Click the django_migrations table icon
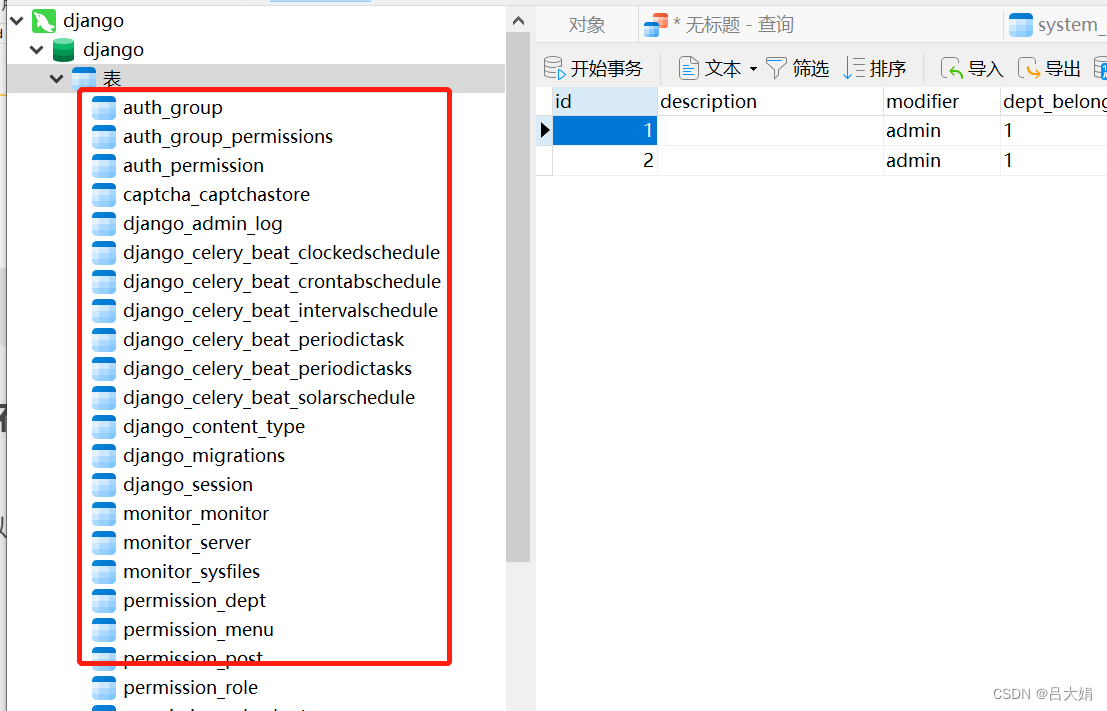1107x711 pixels. 104,456
